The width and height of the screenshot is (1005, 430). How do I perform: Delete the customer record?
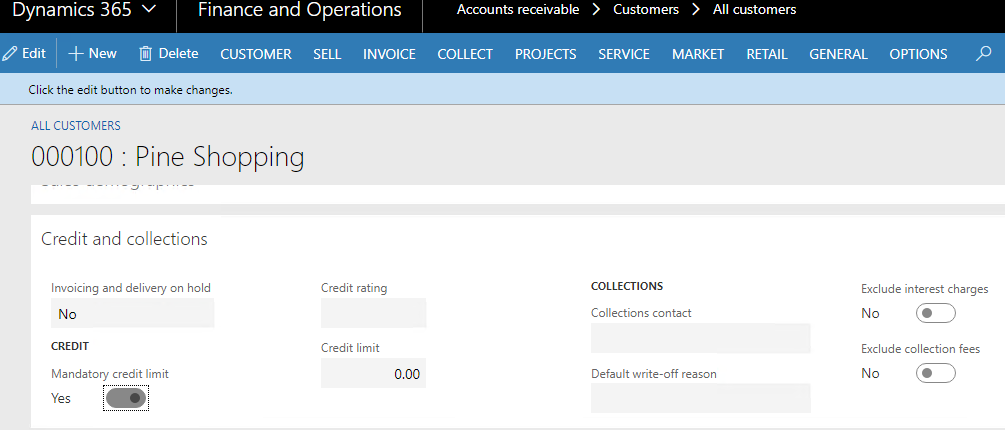(x=169, y=54)
